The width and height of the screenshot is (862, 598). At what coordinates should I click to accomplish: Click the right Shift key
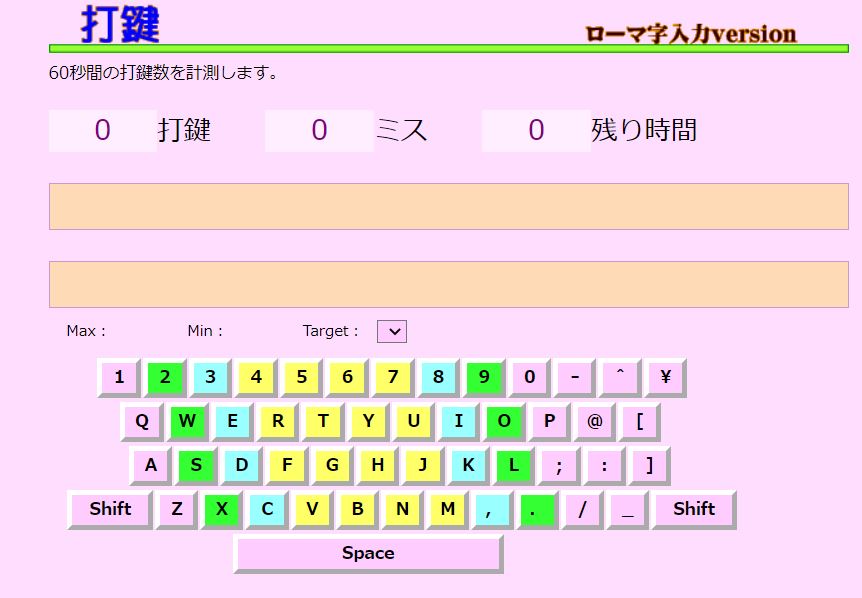[x=693, y=509]
